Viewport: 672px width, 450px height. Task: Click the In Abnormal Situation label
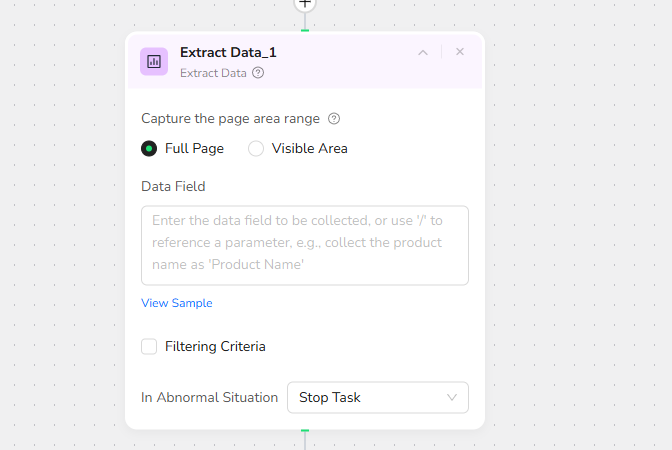pyautogui.click(x=210, y=397)
